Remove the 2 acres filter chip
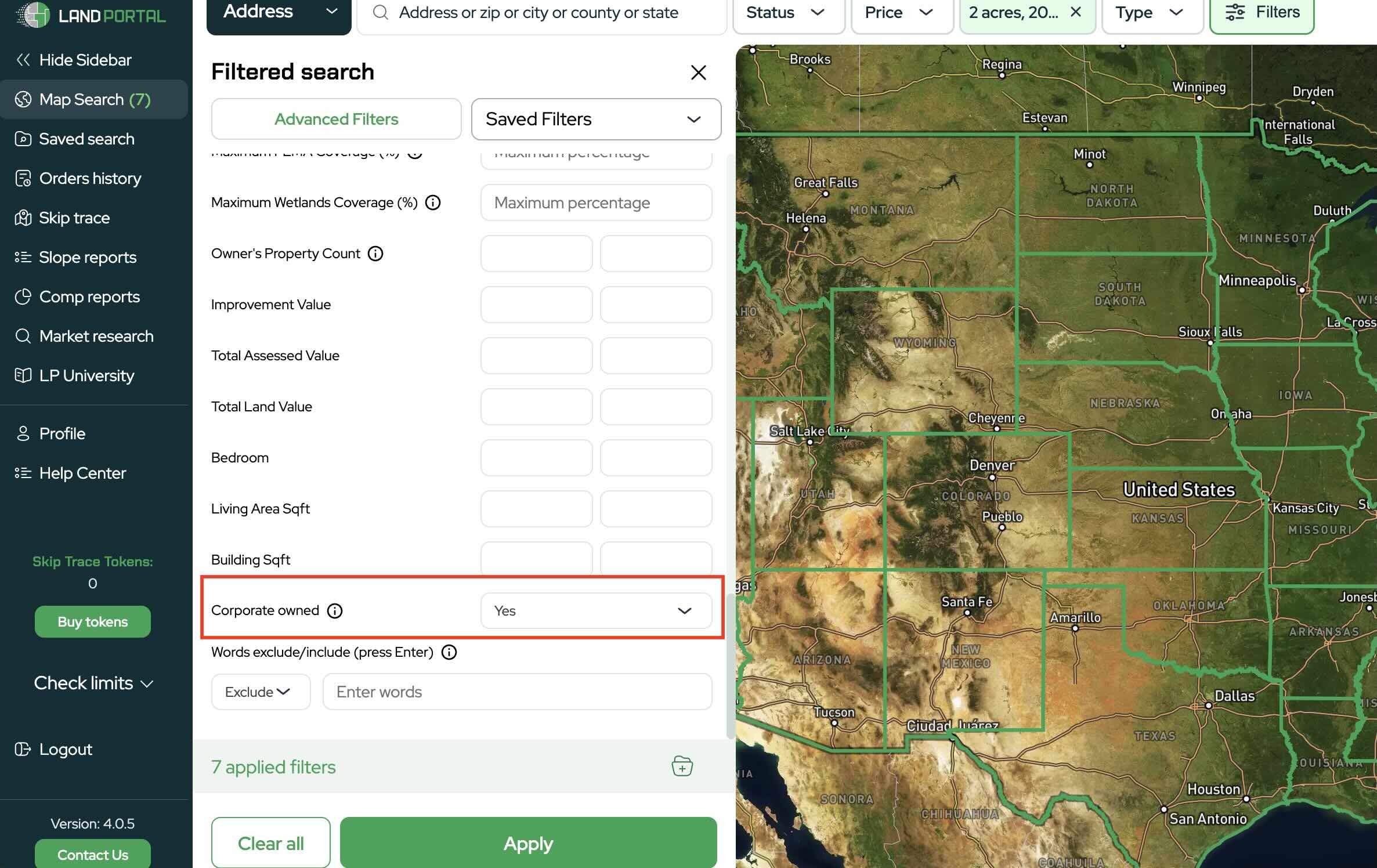The width and height of the screenshot is (1377, 868). pyautogui.click(x=1075, y=12)
